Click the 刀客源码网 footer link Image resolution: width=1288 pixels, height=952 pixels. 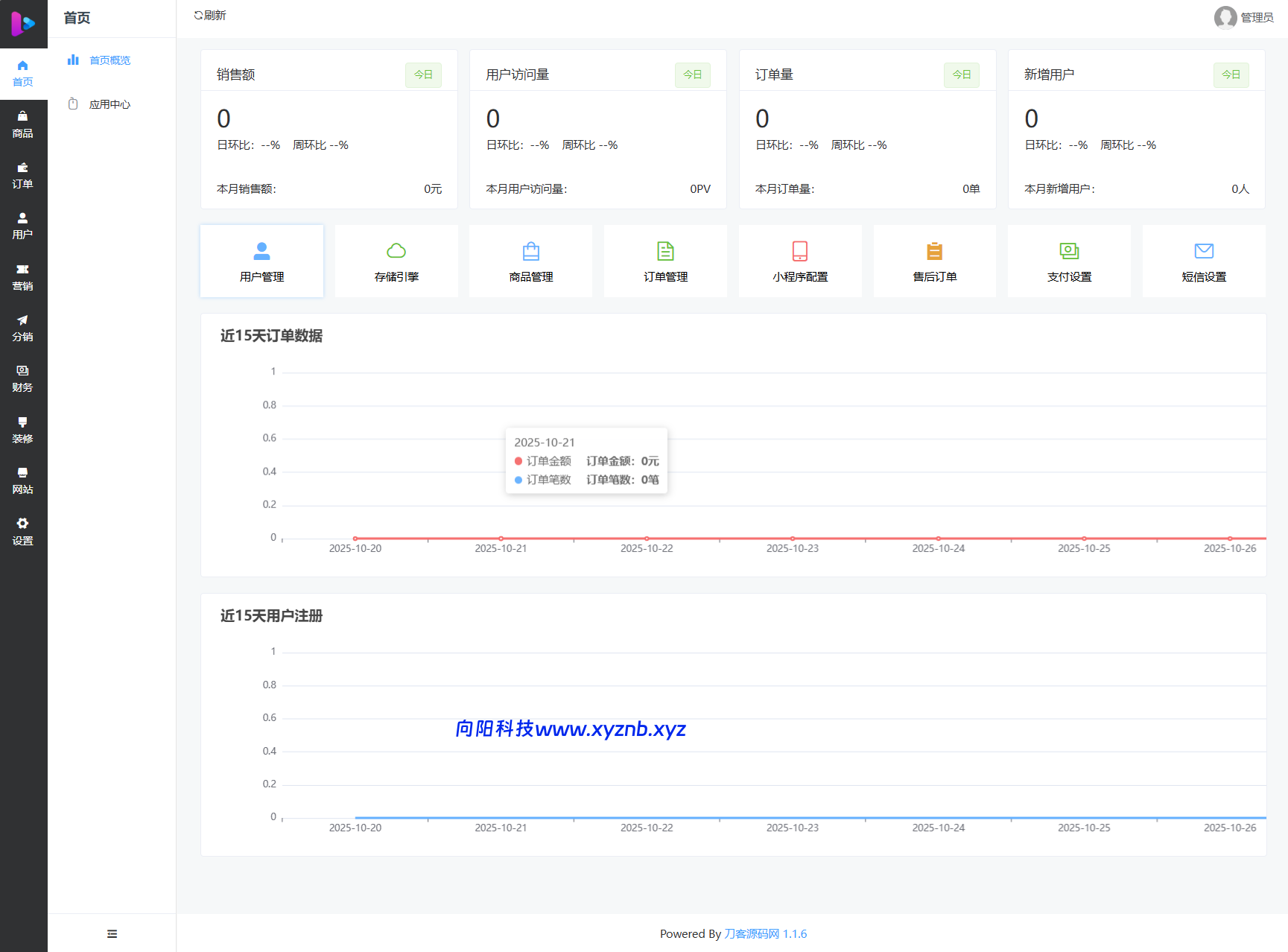[x=752, y=933]
